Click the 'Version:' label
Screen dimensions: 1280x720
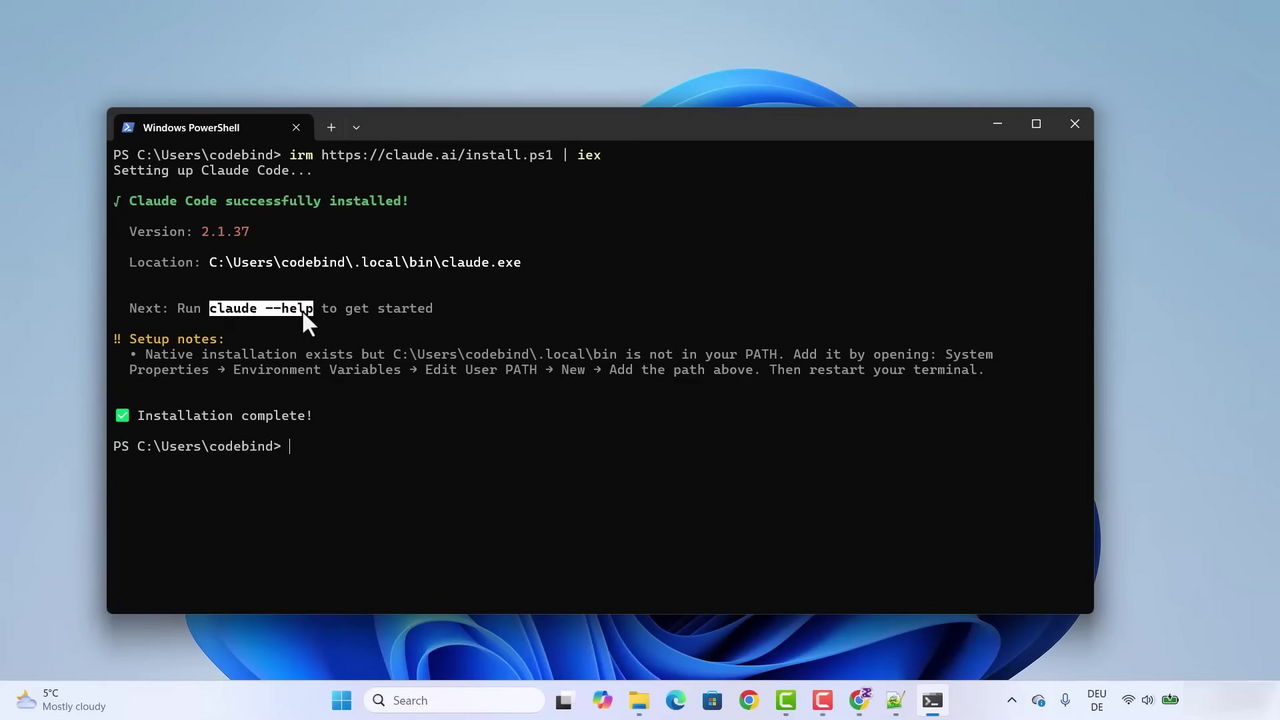point(161,231)
